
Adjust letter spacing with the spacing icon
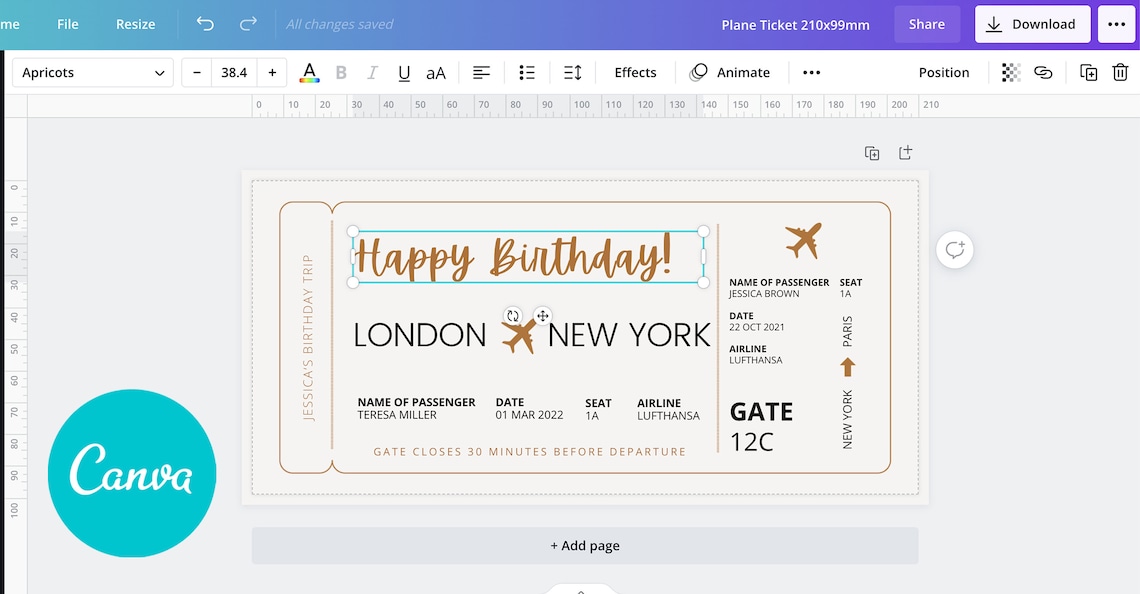point(573,72)
